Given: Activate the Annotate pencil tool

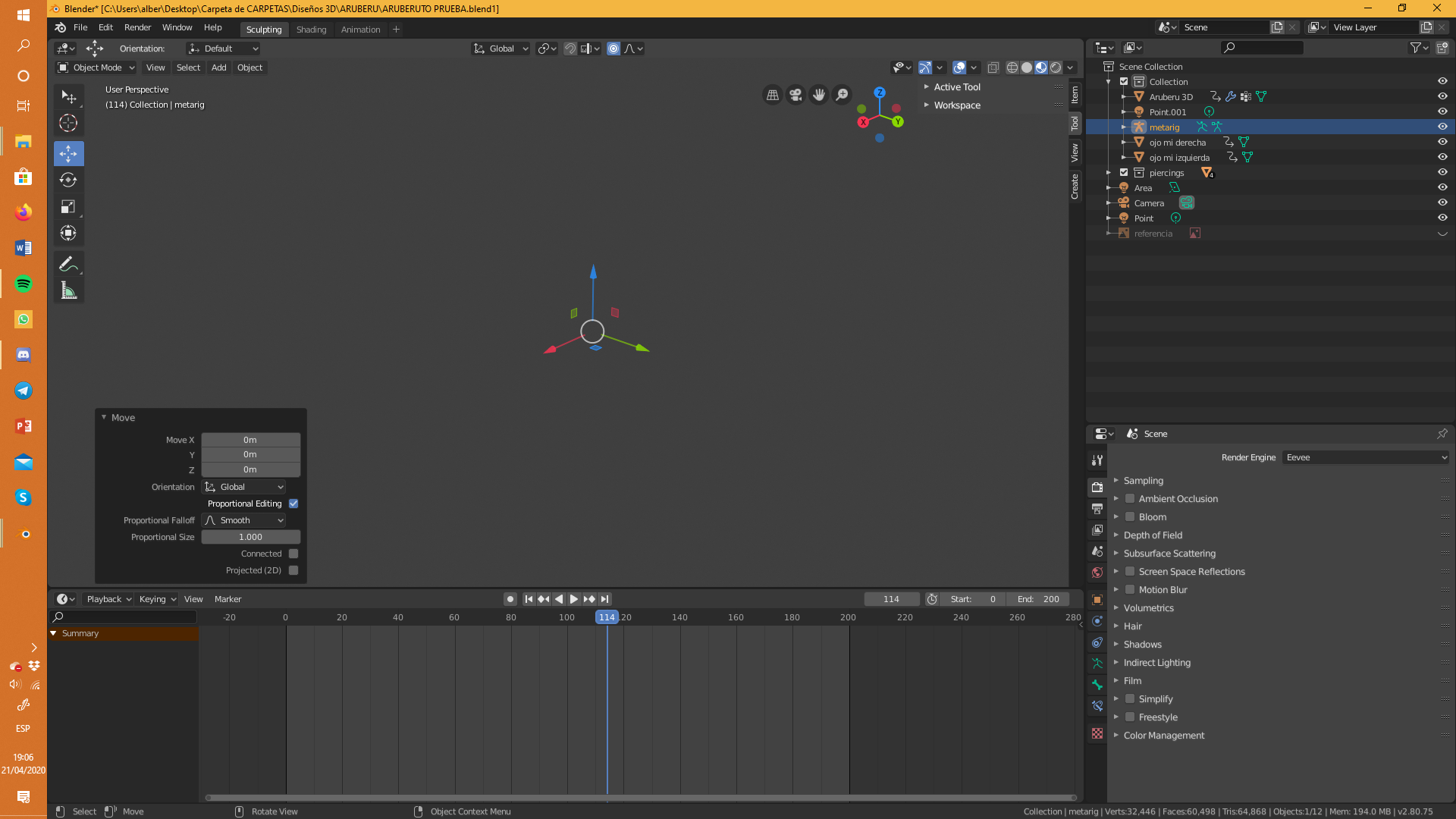Looking at the screenshot, I should pos(68,264).
